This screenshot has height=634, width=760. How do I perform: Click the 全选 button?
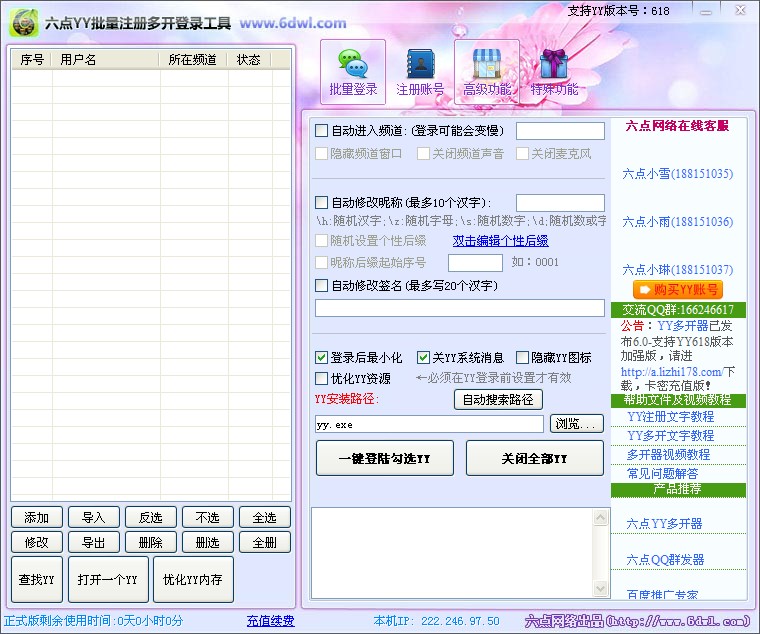(265, 517)
